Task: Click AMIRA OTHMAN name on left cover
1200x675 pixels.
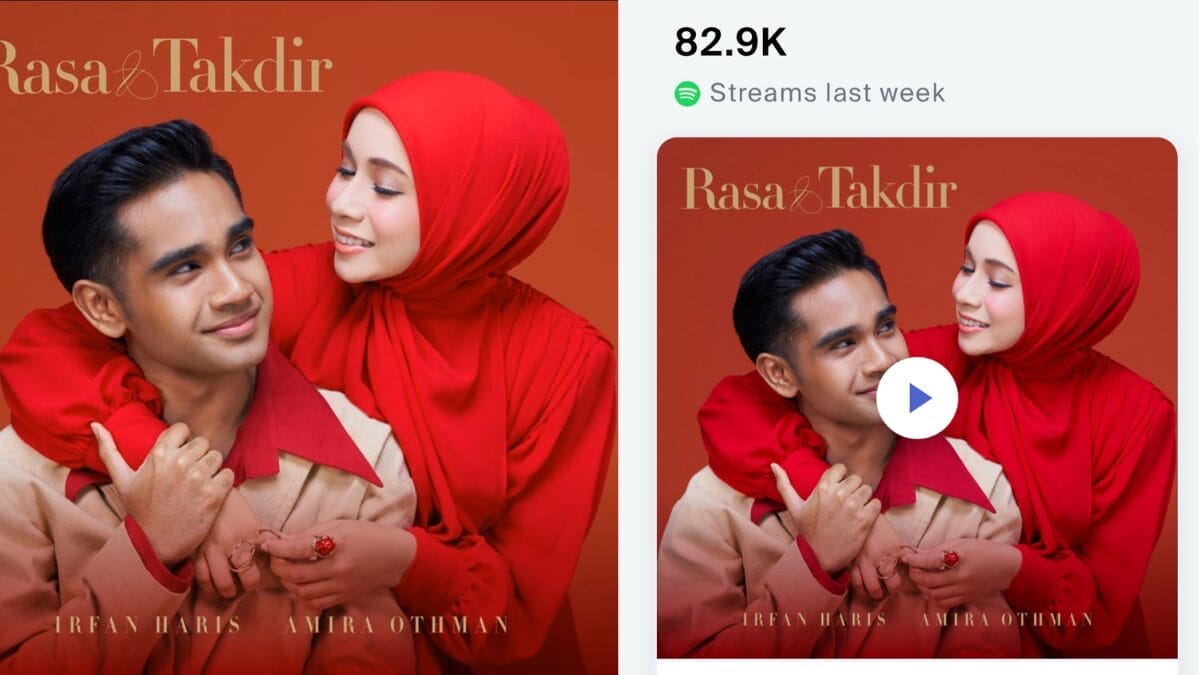Action: pos(396,626)
